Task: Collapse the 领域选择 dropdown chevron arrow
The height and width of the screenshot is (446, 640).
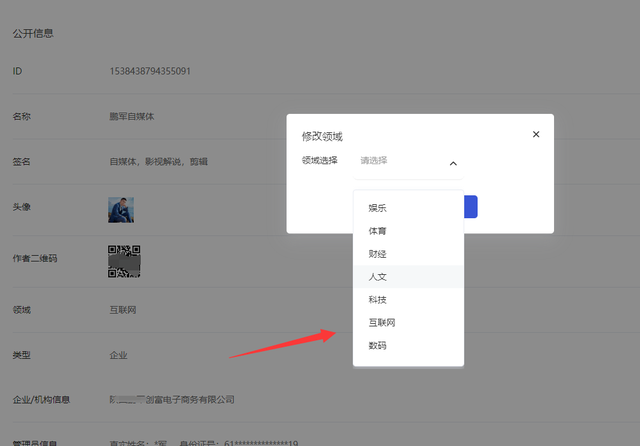Action: tap(453, 163)
